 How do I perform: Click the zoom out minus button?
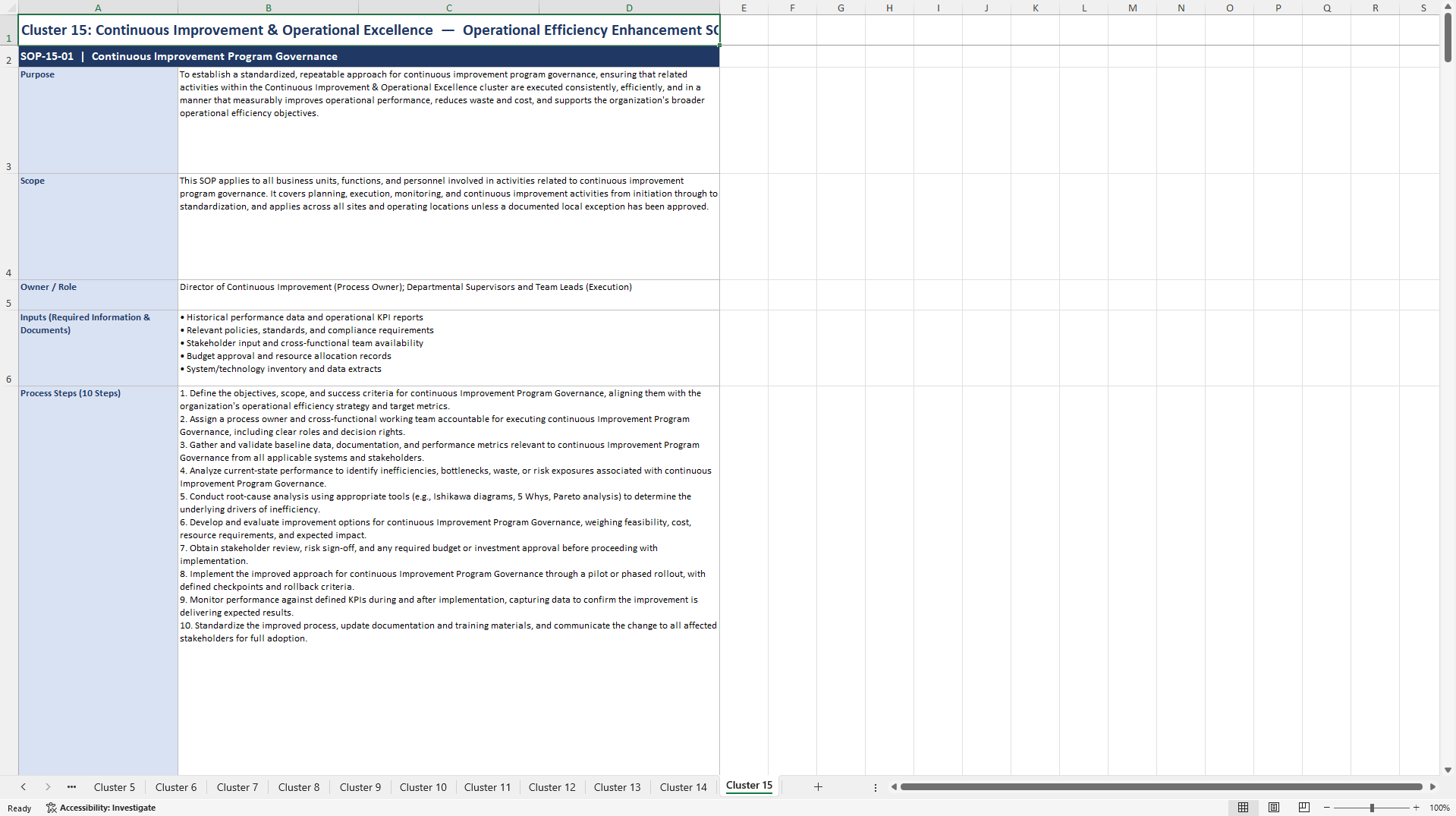[1327, 808]
